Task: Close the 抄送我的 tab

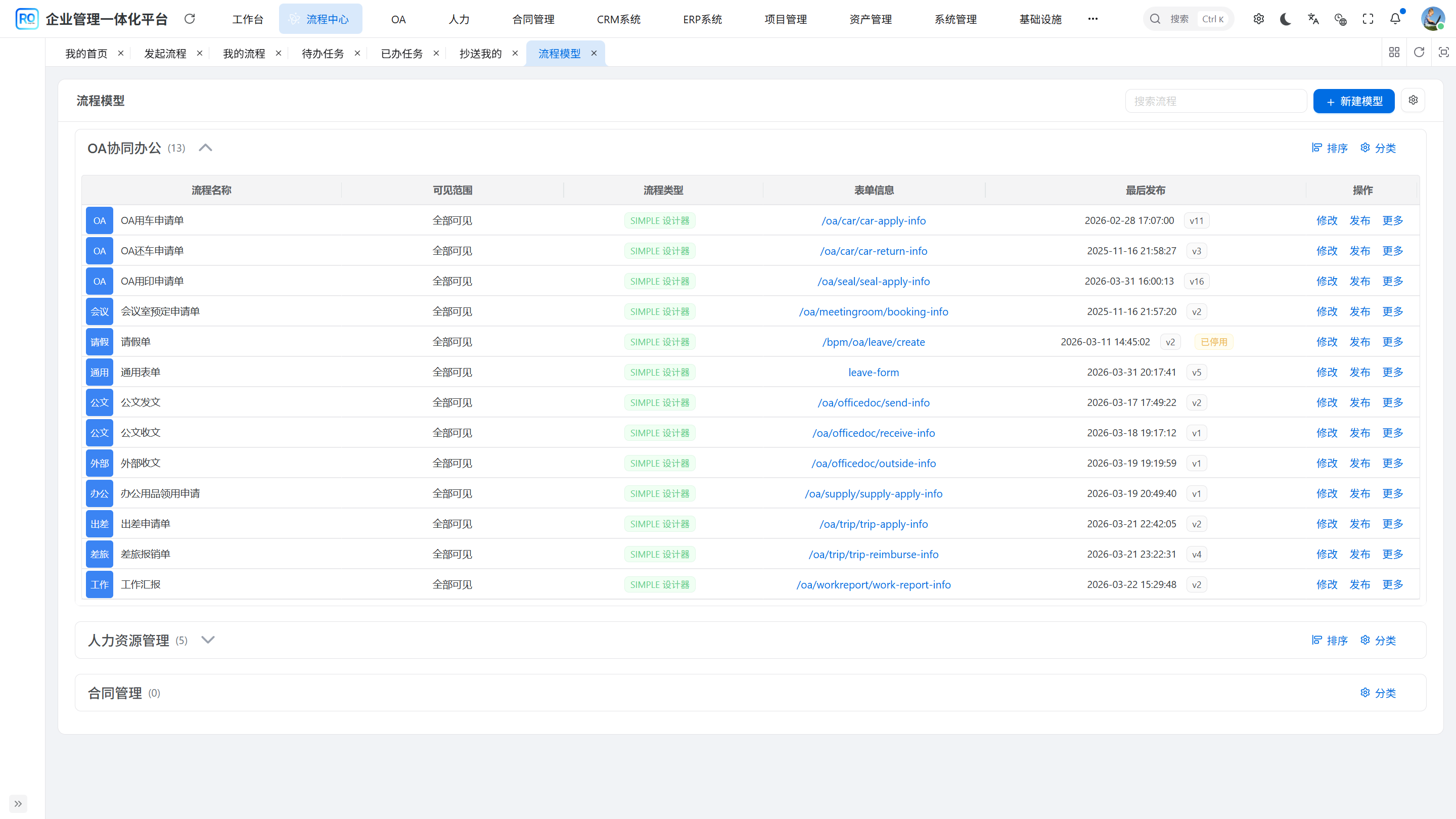Action: (515, 53)
